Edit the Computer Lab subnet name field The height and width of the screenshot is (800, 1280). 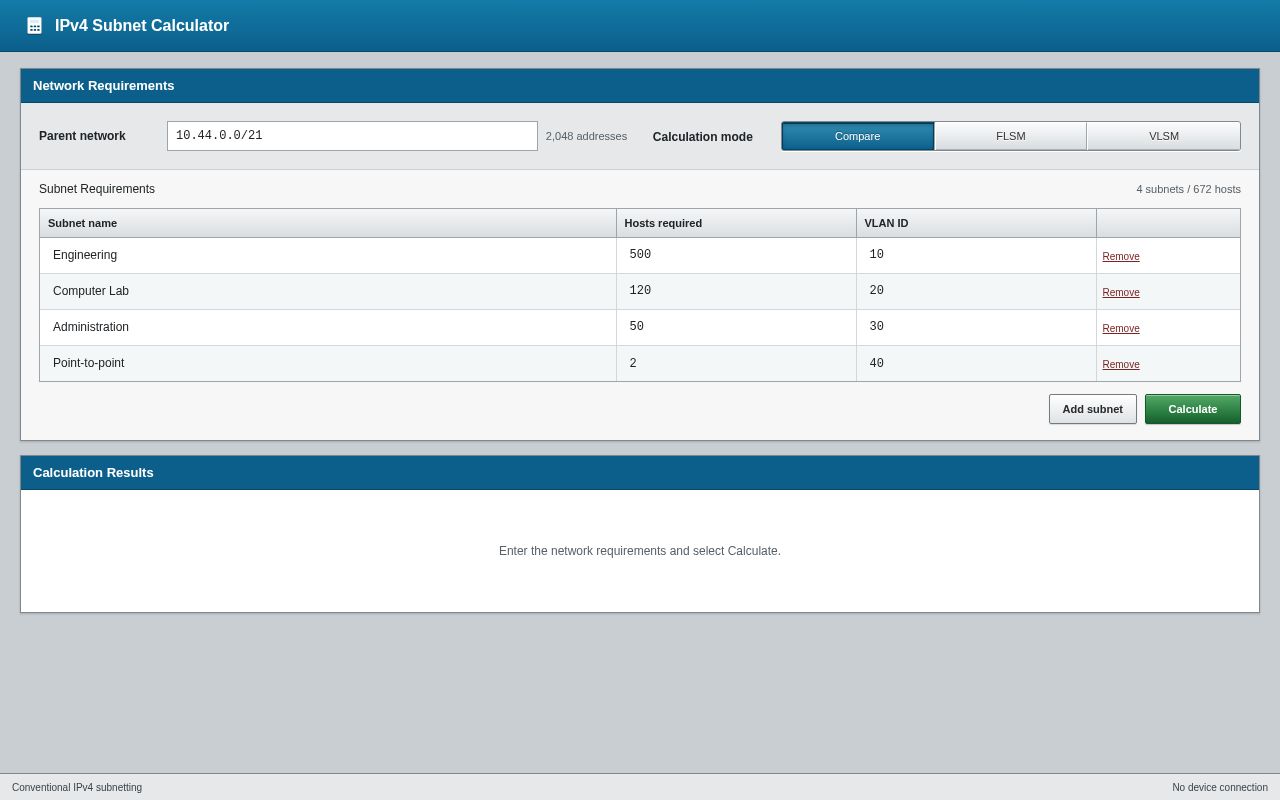(x=328, y=291)
